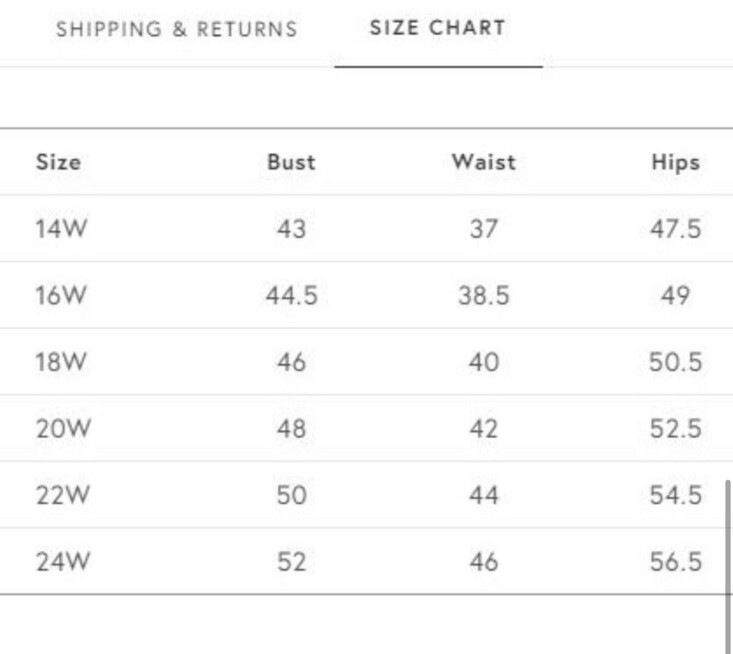Click the vertical scrollbar at the right edge
Image resolution: width=733 pixels, height=654 pixels.
[x=728, y=567]
